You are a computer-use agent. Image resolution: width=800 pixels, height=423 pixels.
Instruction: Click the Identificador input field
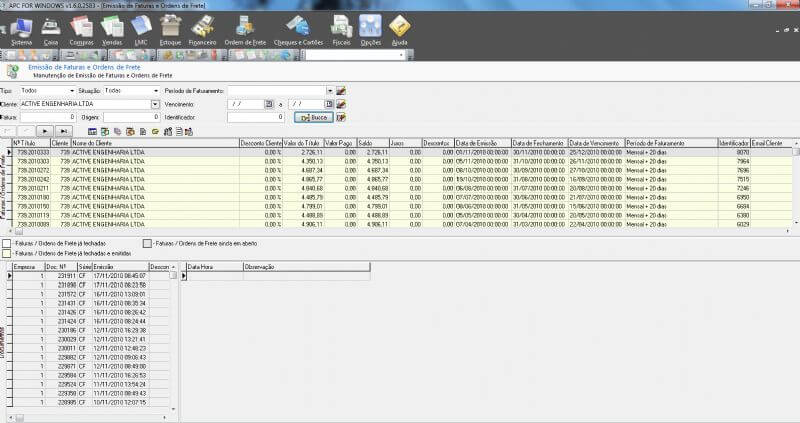coord(256,117)
